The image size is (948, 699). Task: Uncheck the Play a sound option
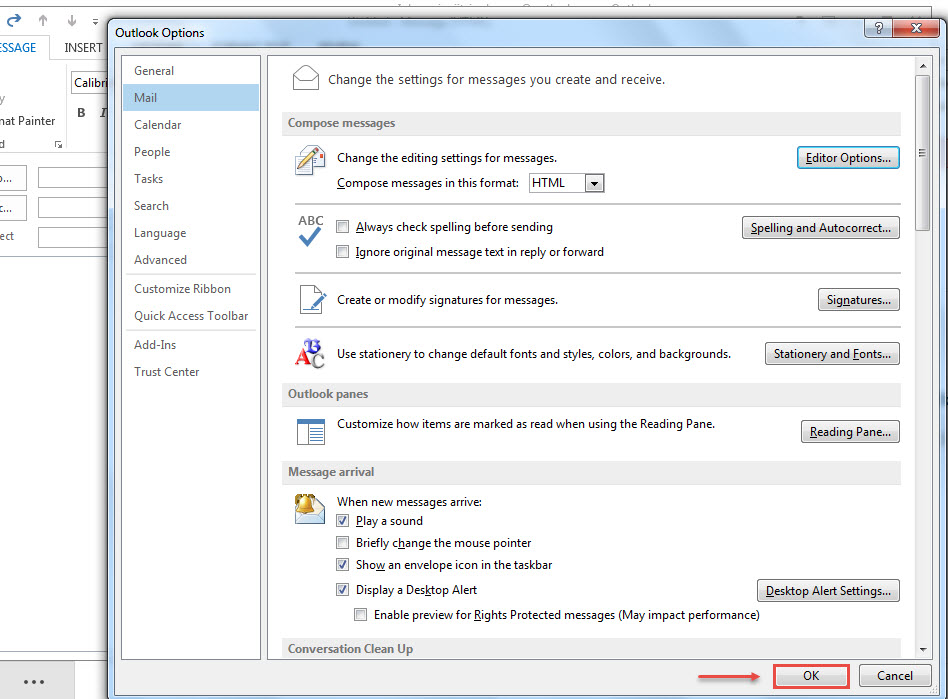[x=343, y=521]
